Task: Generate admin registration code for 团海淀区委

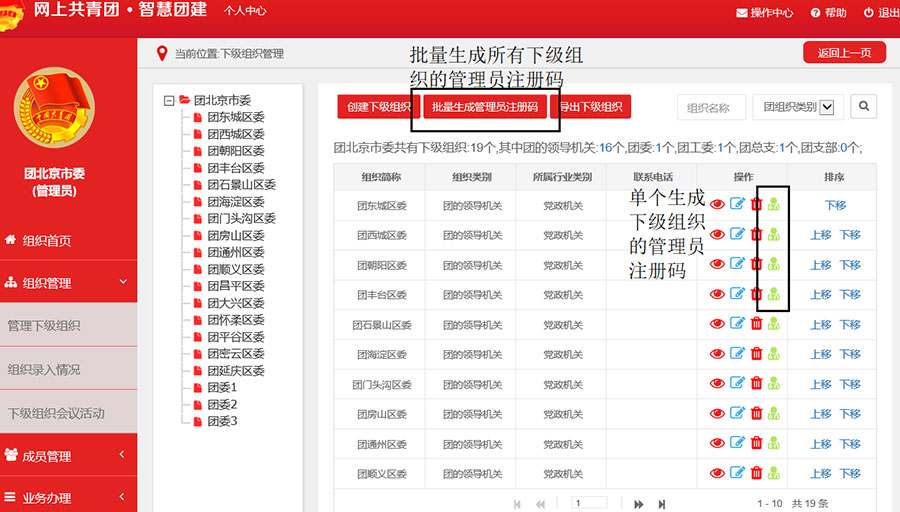Action: tap(774, 354)
